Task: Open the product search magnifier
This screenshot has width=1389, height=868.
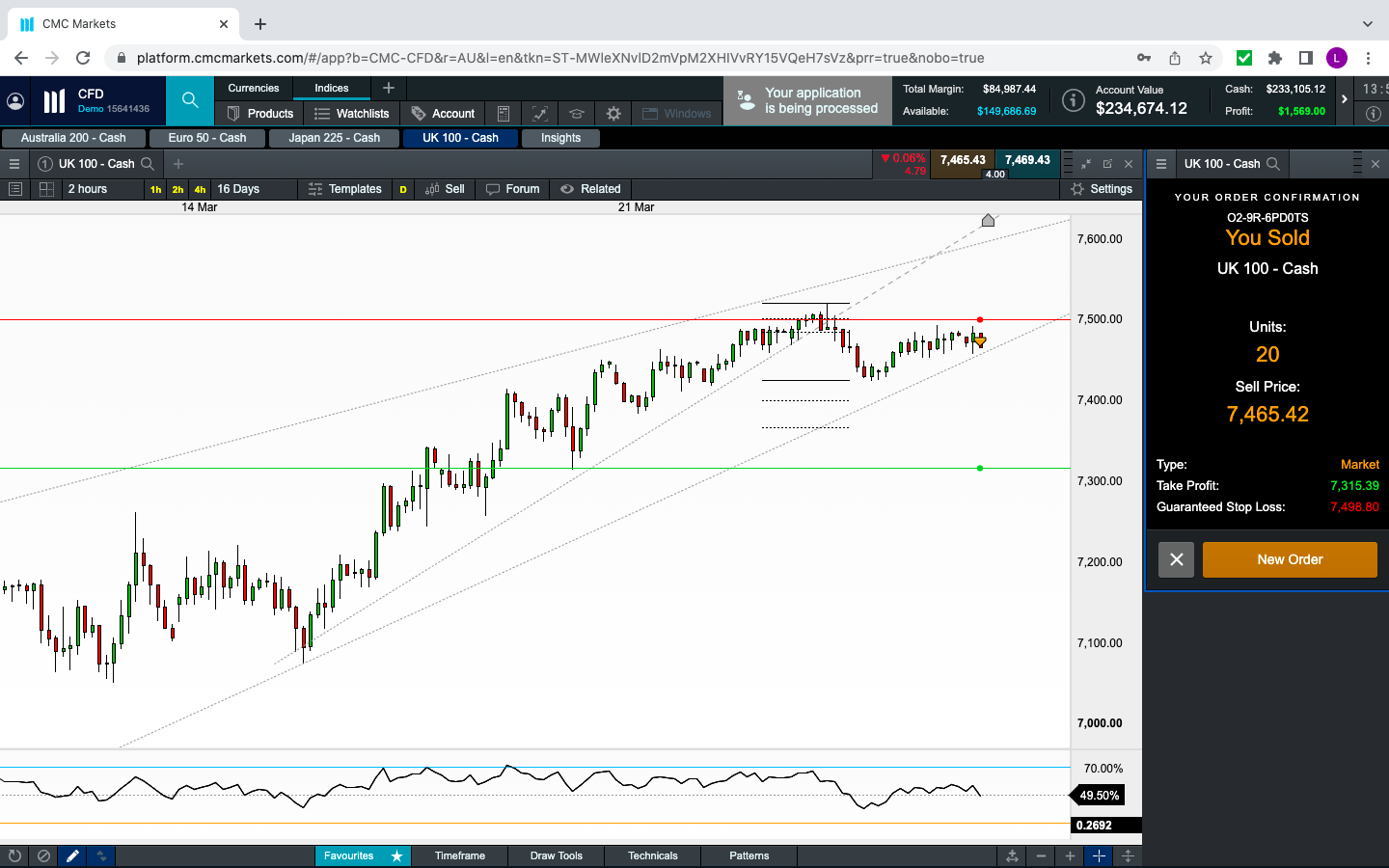Action: coord(190,100)
